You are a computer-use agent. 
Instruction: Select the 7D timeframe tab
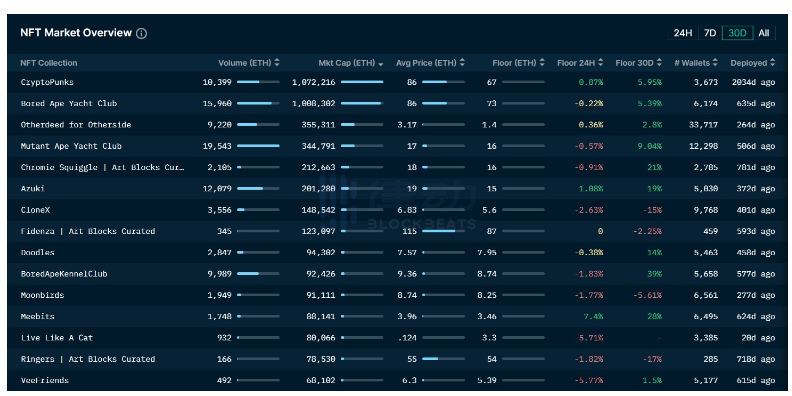click(x=710, y=33)
